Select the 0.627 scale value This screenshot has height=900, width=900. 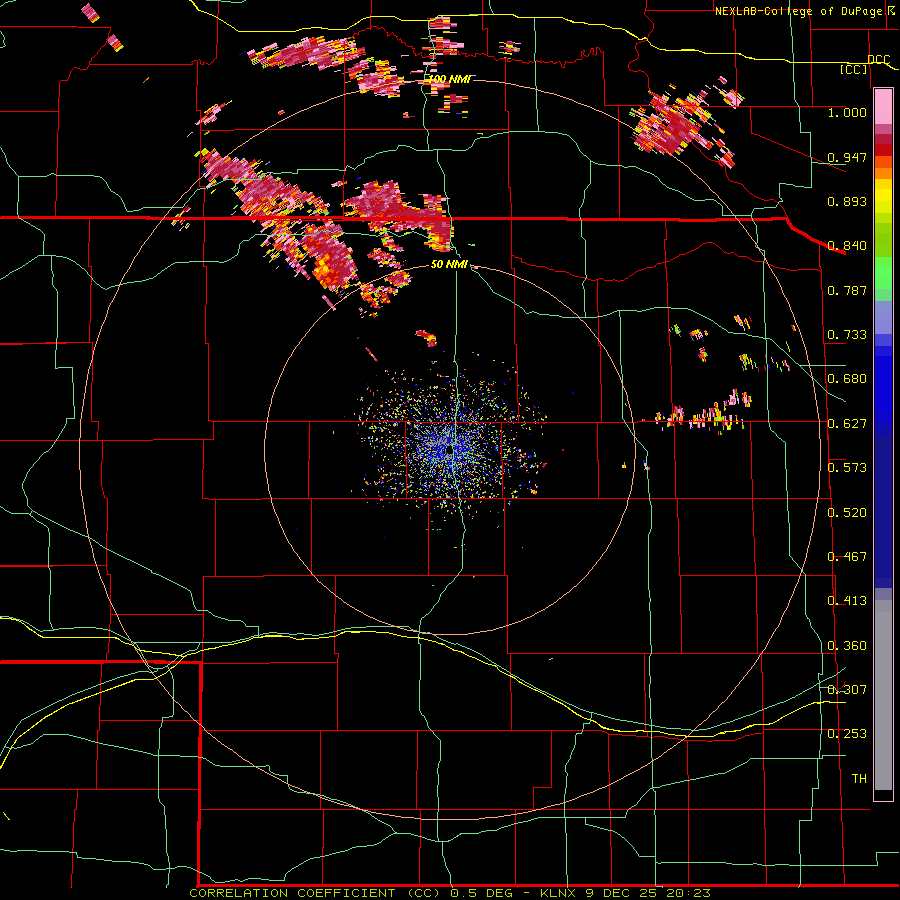click(847, 423)
